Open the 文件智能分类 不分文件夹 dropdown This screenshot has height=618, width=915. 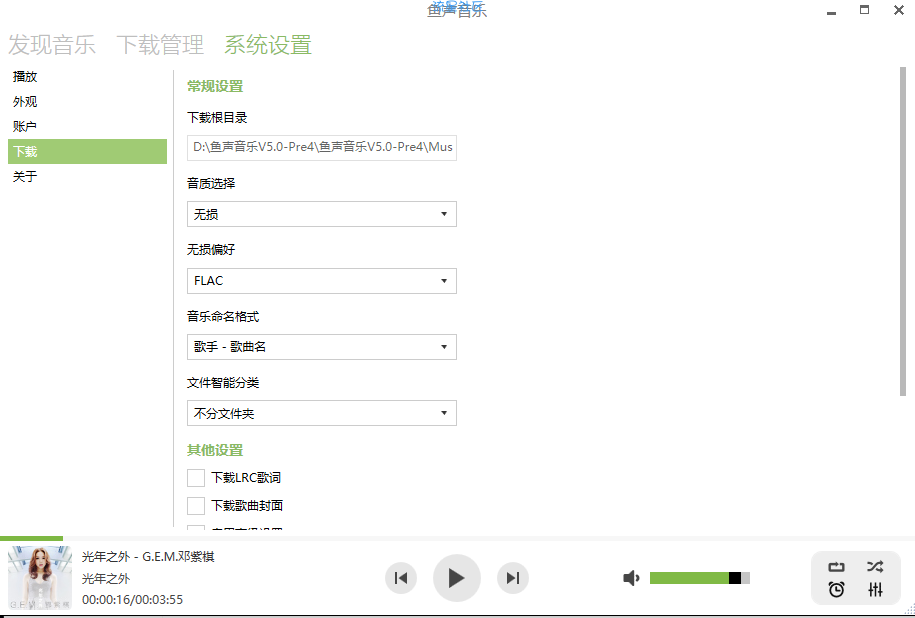[322, 413]
